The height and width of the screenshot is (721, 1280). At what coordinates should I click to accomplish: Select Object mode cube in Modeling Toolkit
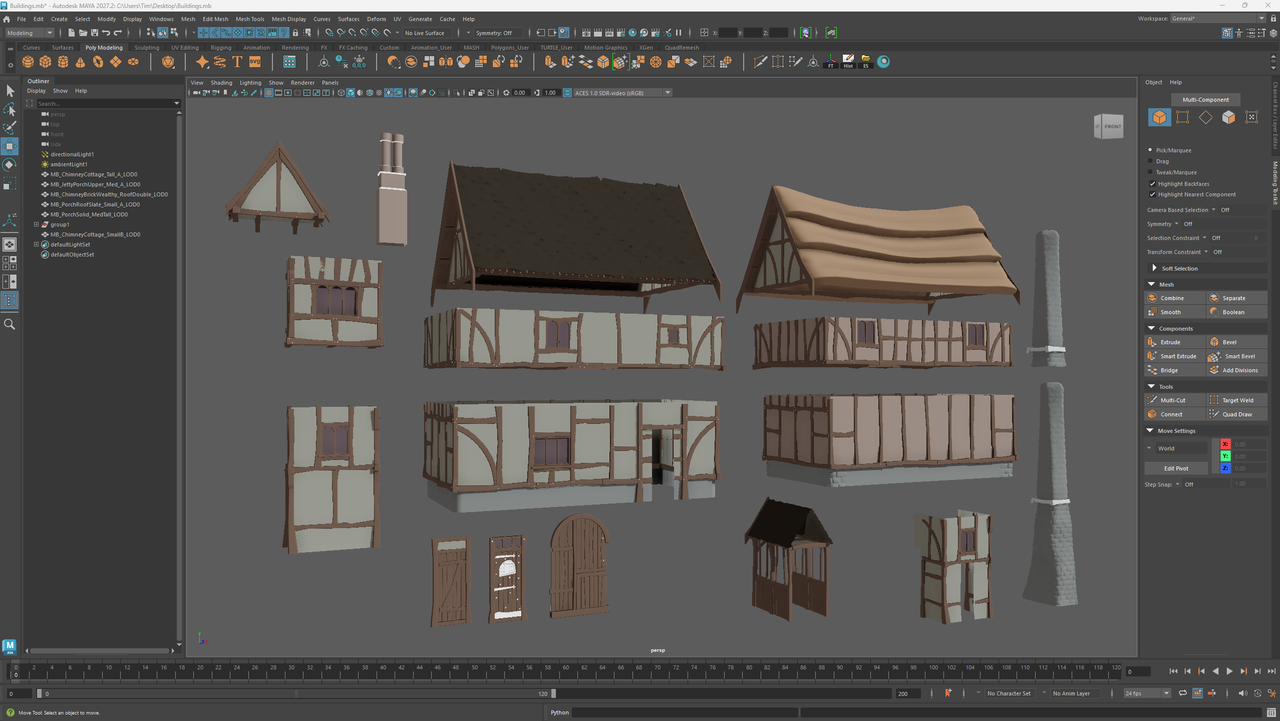pos(1159,117)
